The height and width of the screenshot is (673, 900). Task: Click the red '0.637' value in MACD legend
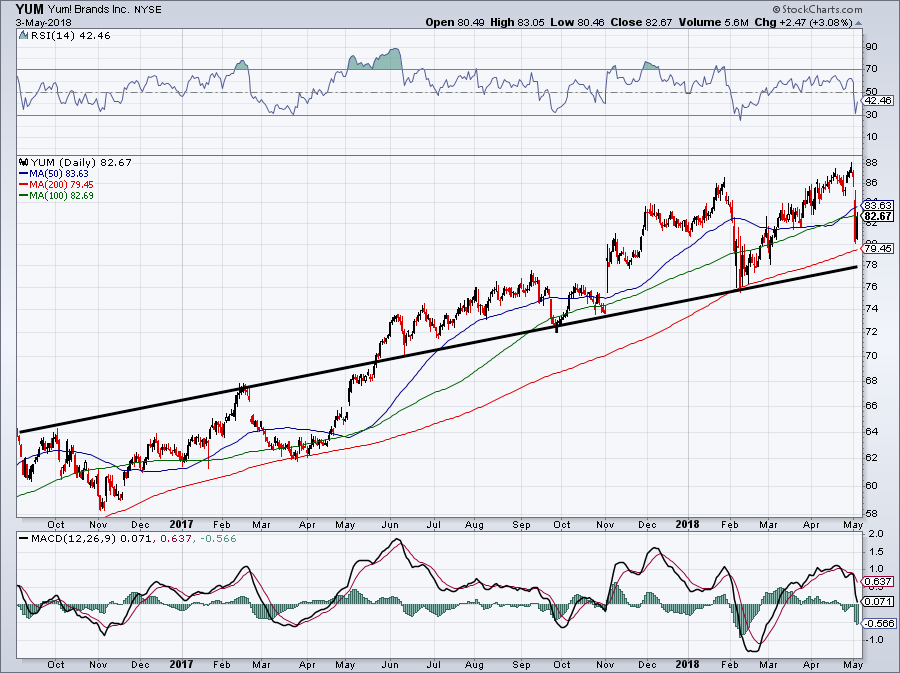(x=175, y=539)
